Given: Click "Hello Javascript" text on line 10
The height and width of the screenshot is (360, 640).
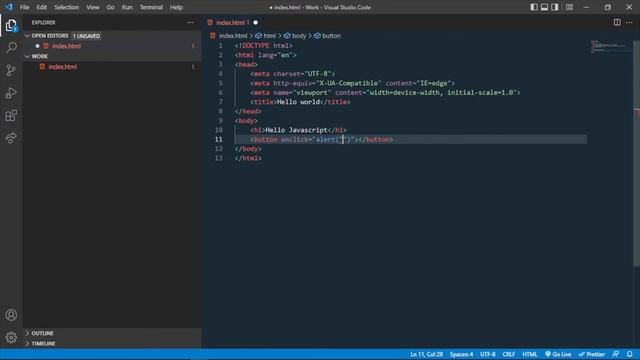Looking at the screenshot, I should (296, 130).
